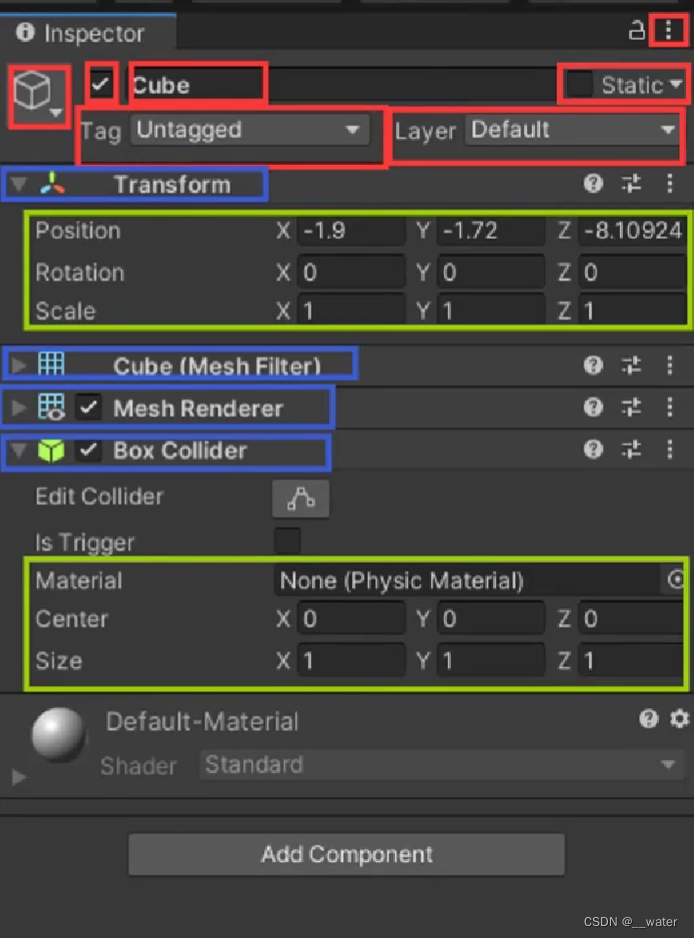694x938 pixels.
Task: Disable the Mesh Renderer enabled checkbox
Action: coord(88,407)
